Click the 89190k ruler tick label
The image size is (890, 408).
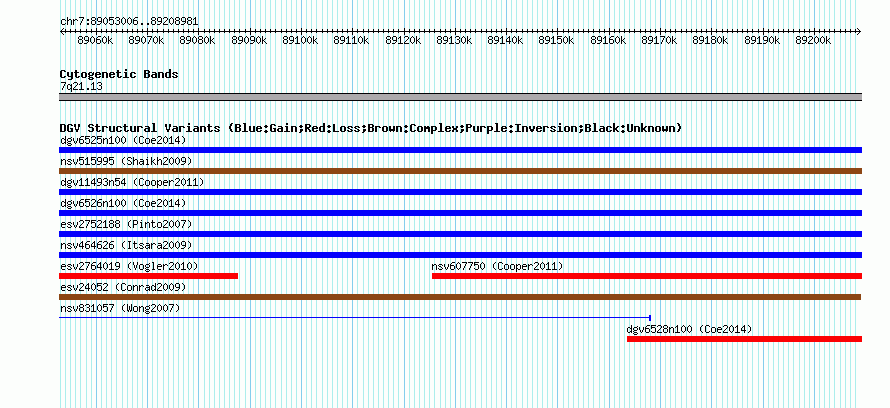(762, 40)
